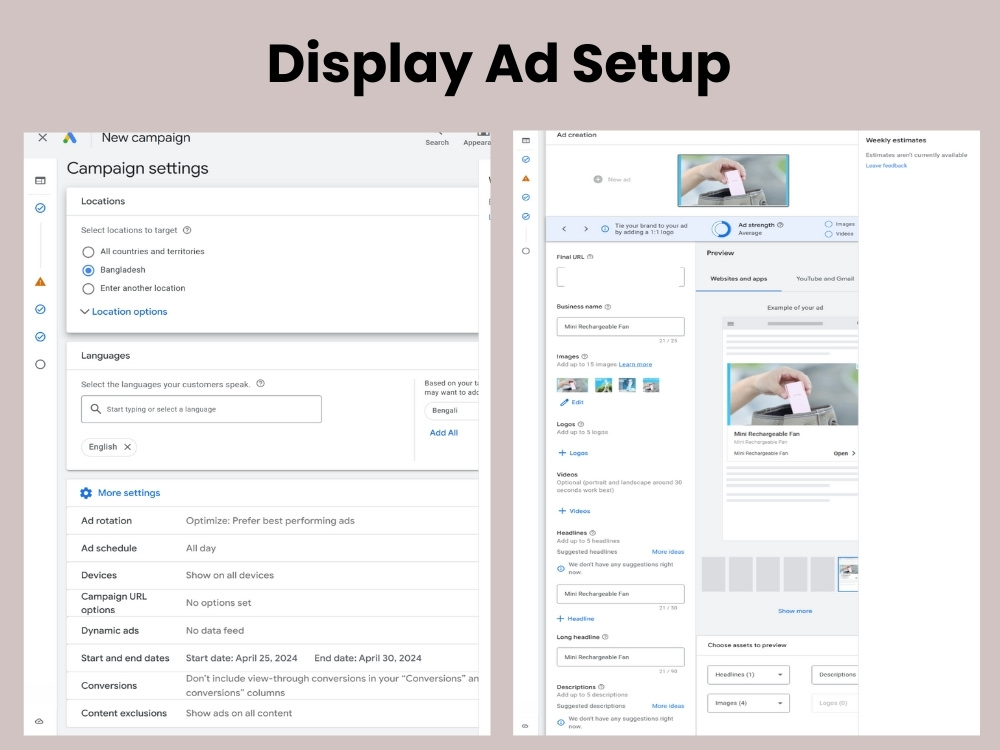
Task: Toggle the Videos ad strength indicator
Action: 828,234
